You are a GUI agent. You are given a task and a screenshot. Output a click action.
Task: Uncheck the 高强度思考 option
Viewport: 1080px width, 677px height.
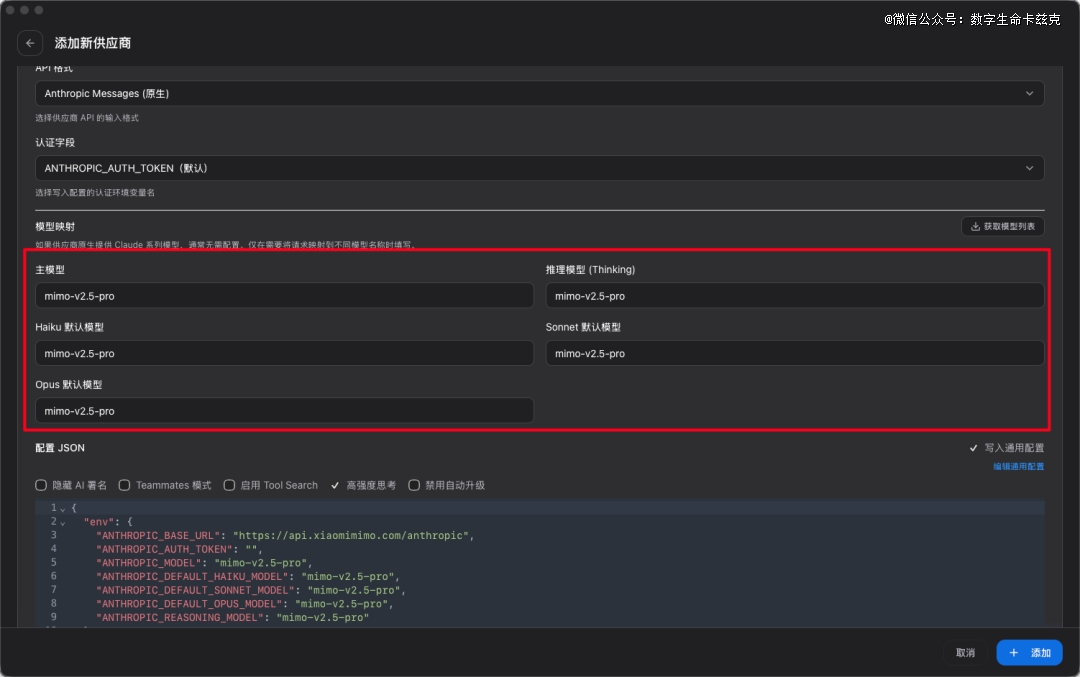[336, 485]
